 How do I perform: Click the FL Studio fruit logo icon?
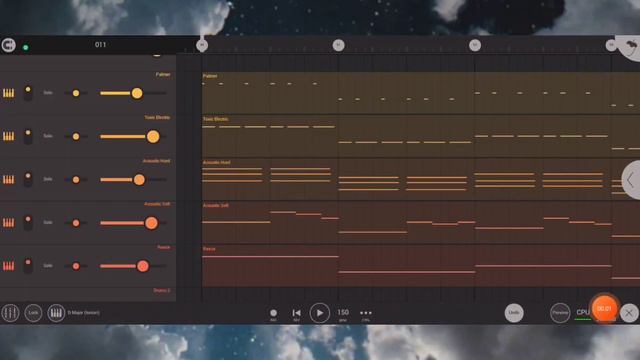point(630,48)
